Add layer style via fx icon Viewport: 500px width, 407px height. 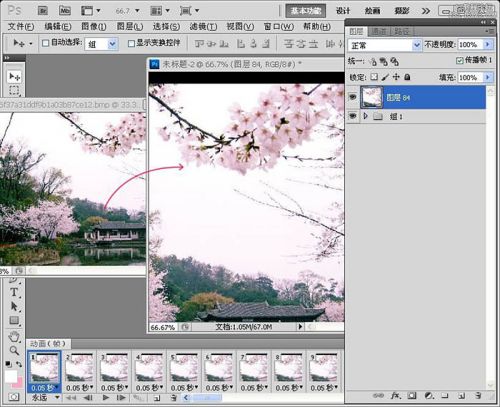point(395,396)
